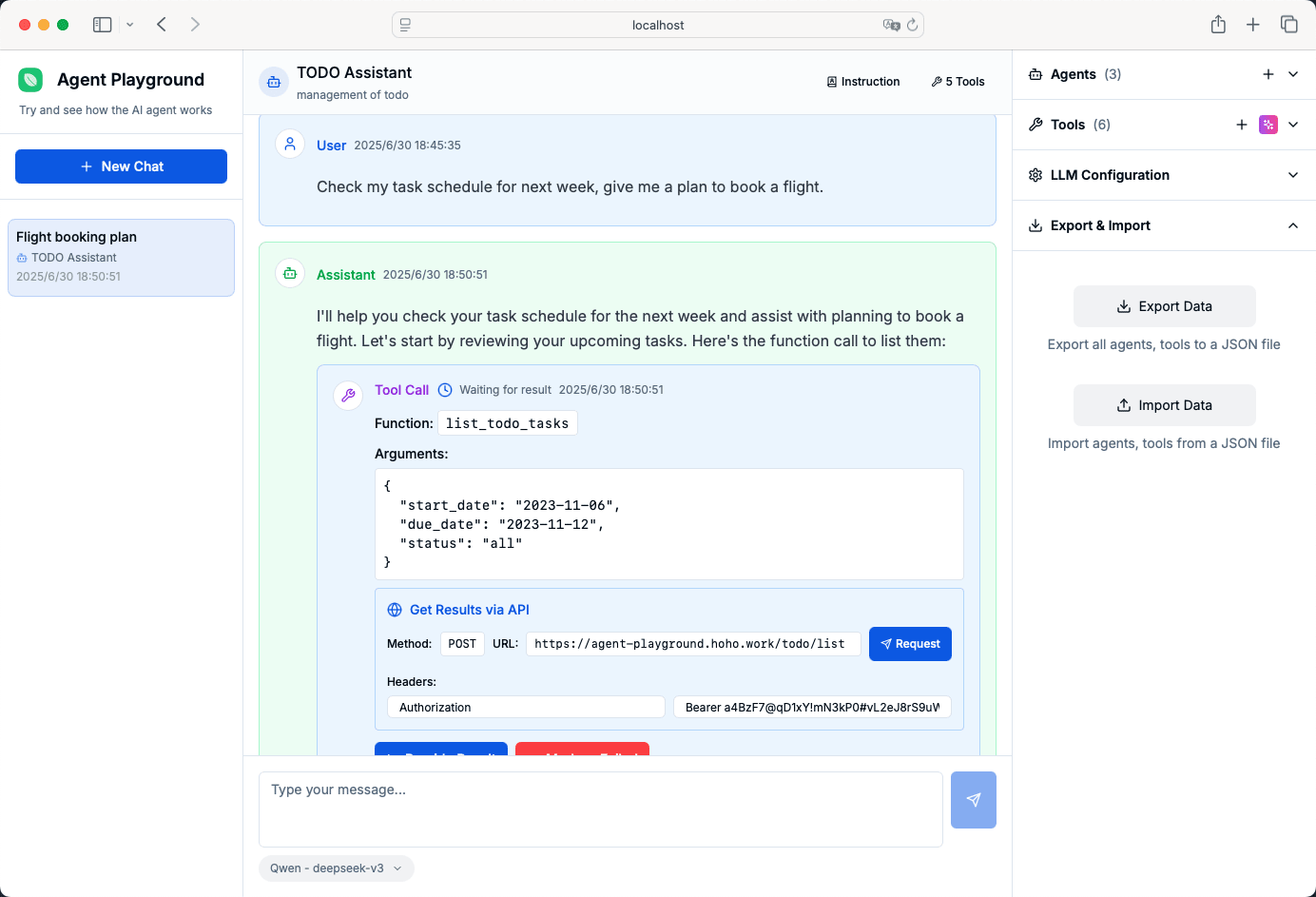Screen dimensions: 1316x897
Task: Select the pink AI tool generator icon
Action: (x=1268, y=124)
